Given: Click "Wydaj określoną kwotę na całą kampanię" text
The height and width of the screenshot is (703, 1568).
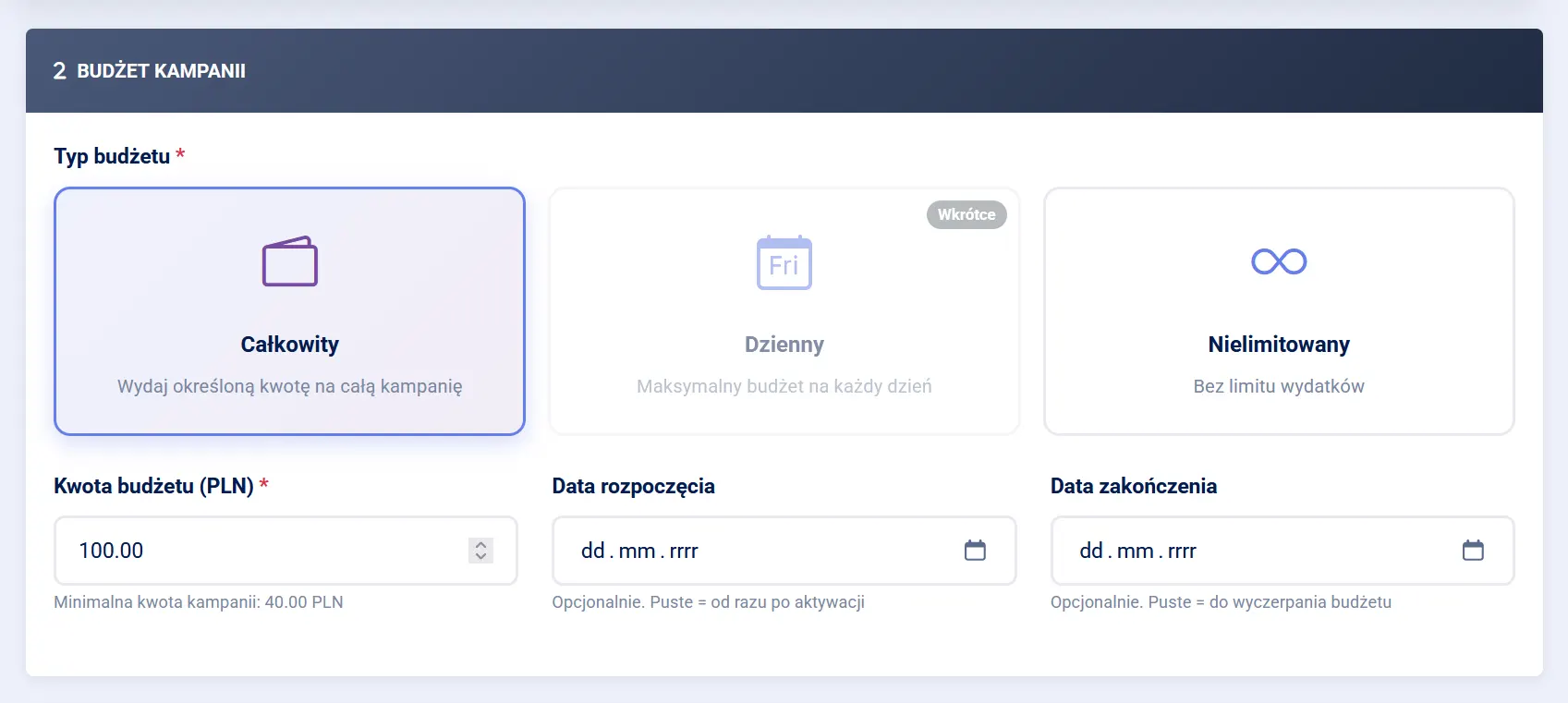Looking at the screenshot, I should point(290,386).
